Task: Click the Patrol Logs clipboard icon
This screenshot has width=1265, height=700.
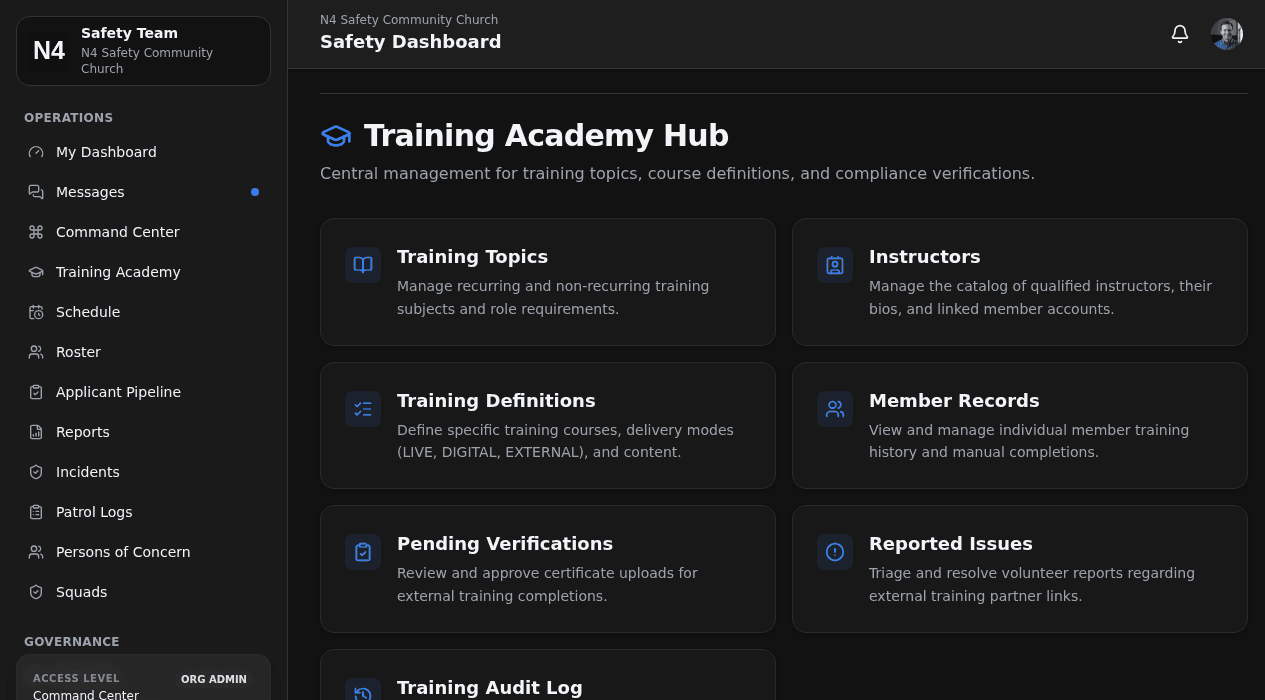Action: click(x=36, y=512)
